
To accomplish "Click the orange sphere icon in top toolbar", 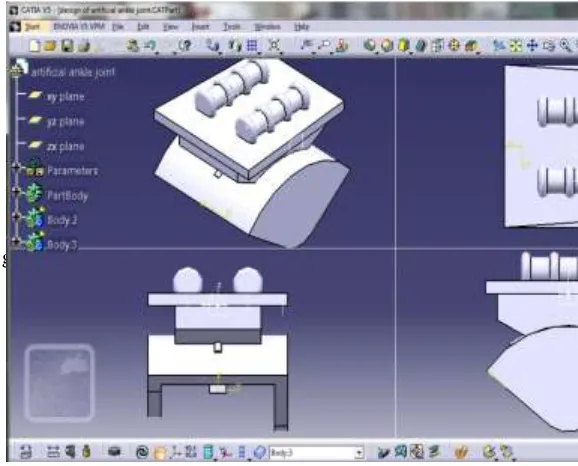I will pyautogui.click(x=386, y=46).
